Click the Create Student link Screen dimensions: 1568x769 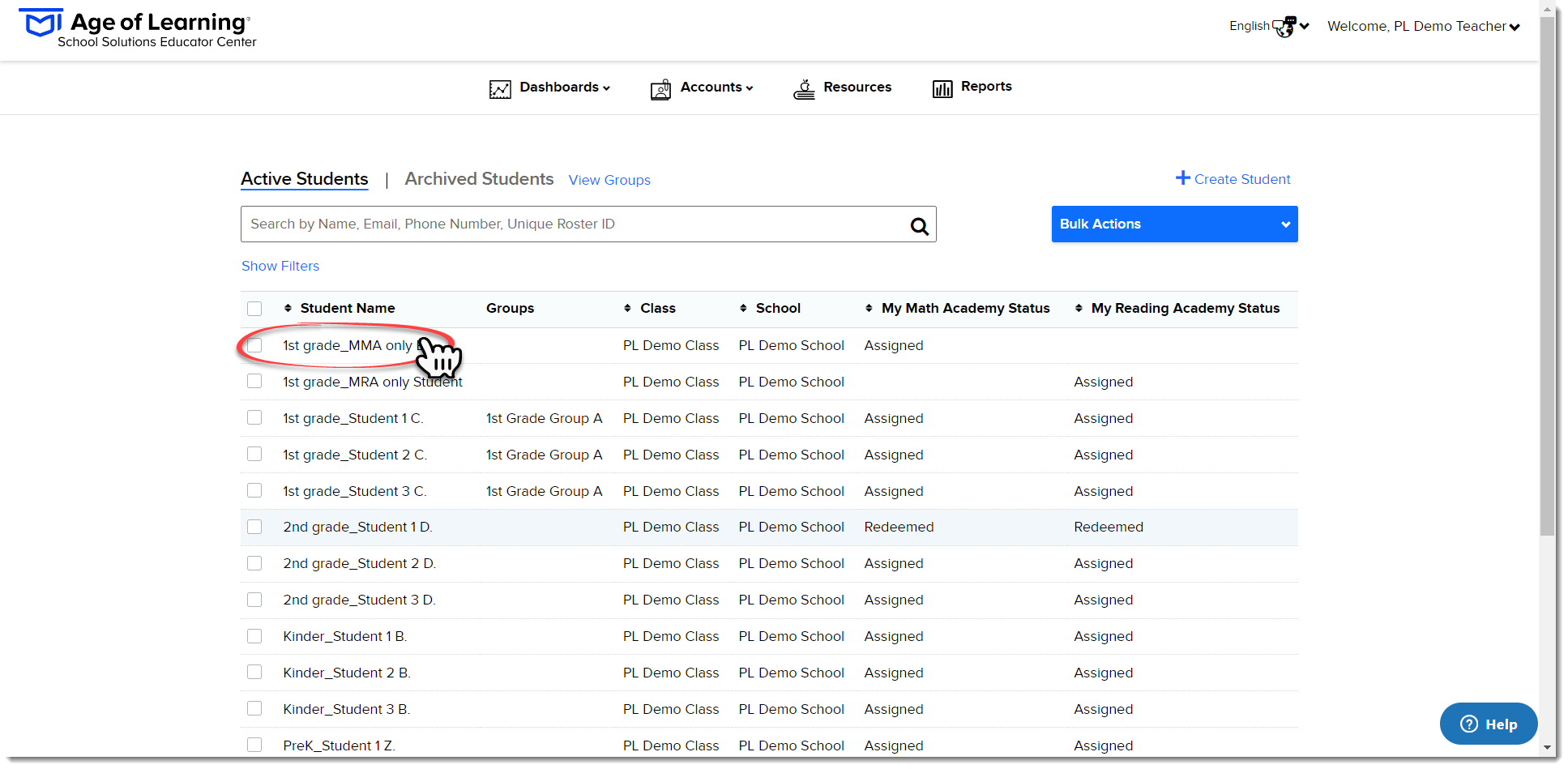click(x=1242, y=179)
